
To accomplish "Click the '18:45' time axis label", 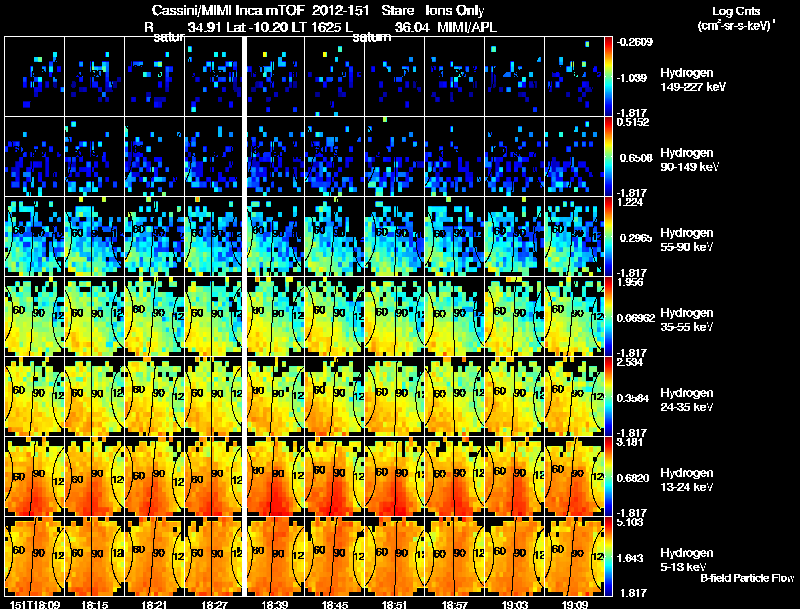I will [335, 604].
